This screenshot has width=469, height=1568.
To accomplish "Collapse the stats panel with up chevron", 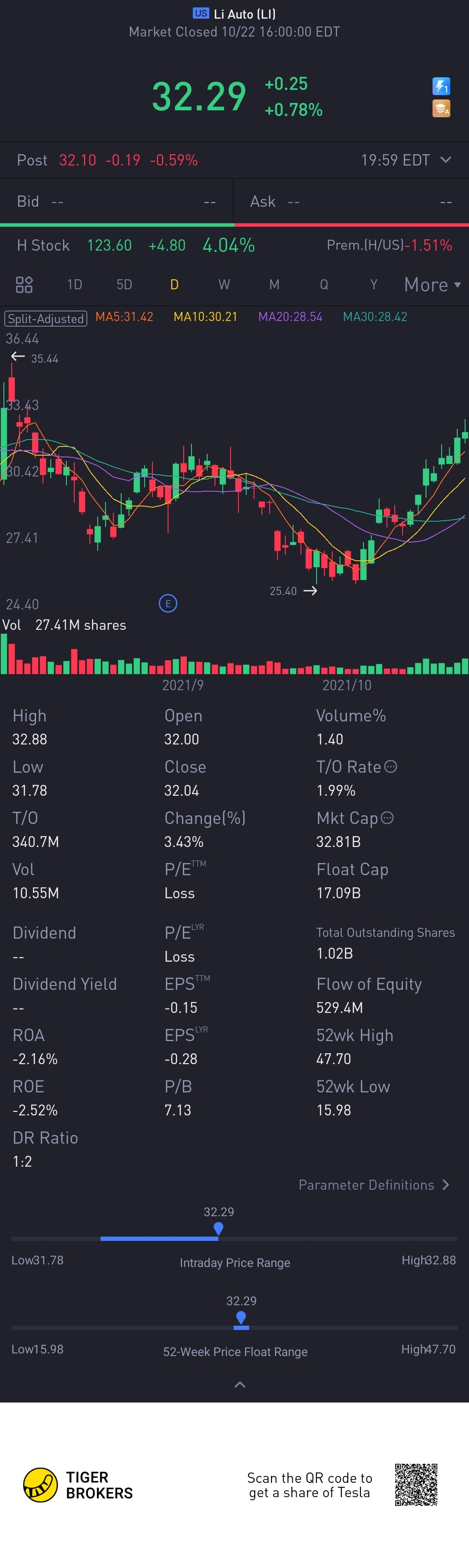I will 240,1384.
